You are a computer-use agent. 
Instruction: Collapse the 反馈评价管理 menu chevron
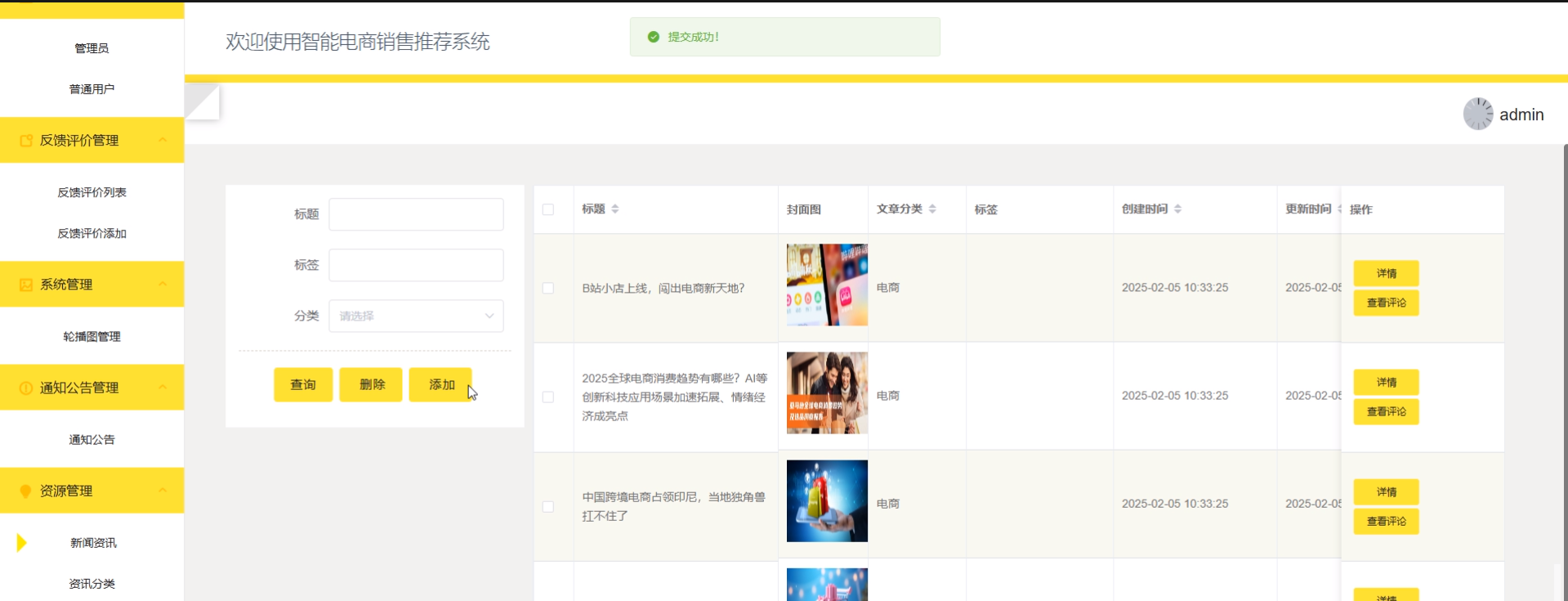163,140
